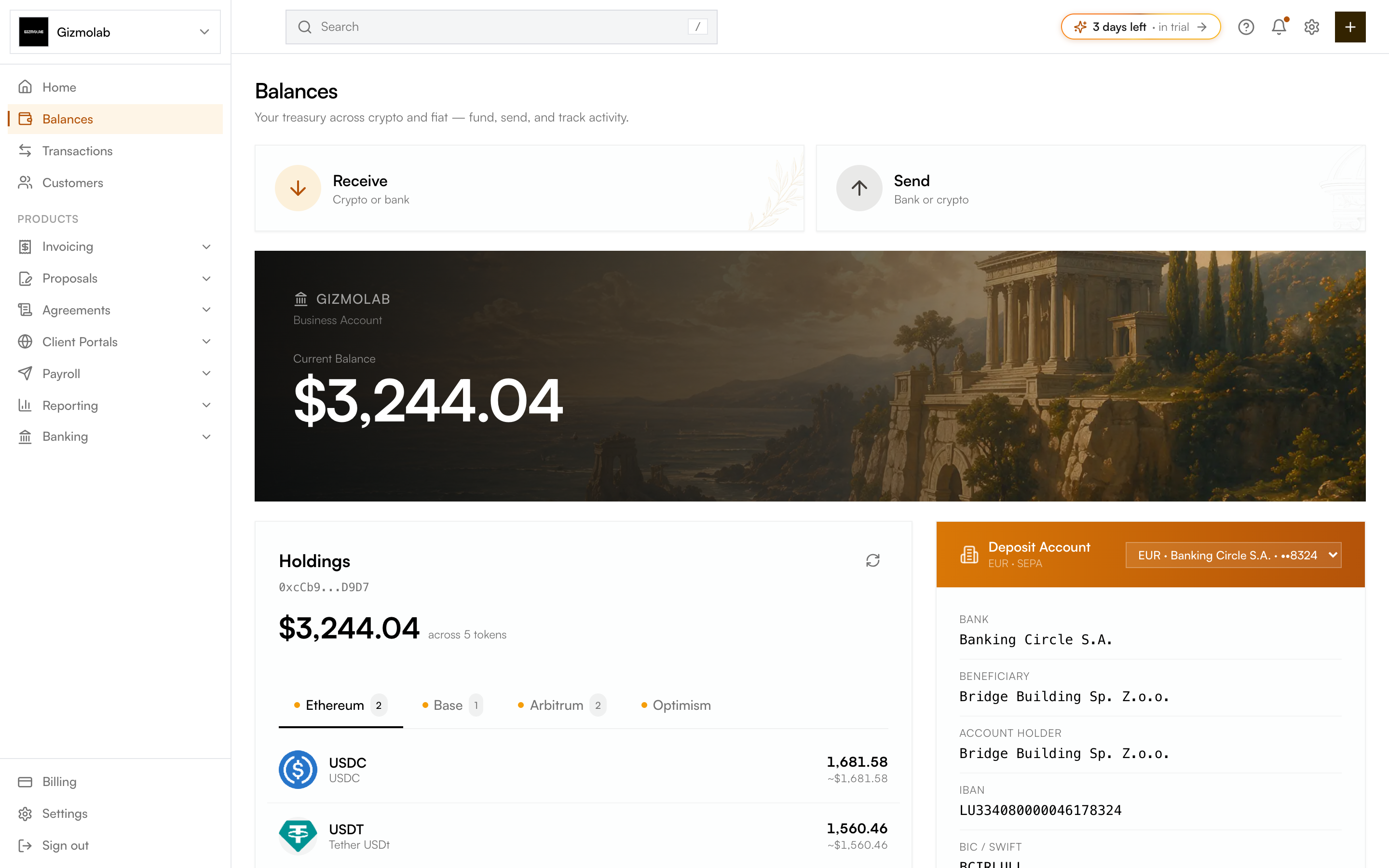Click the Agreements scroll icon

point(25,310)
